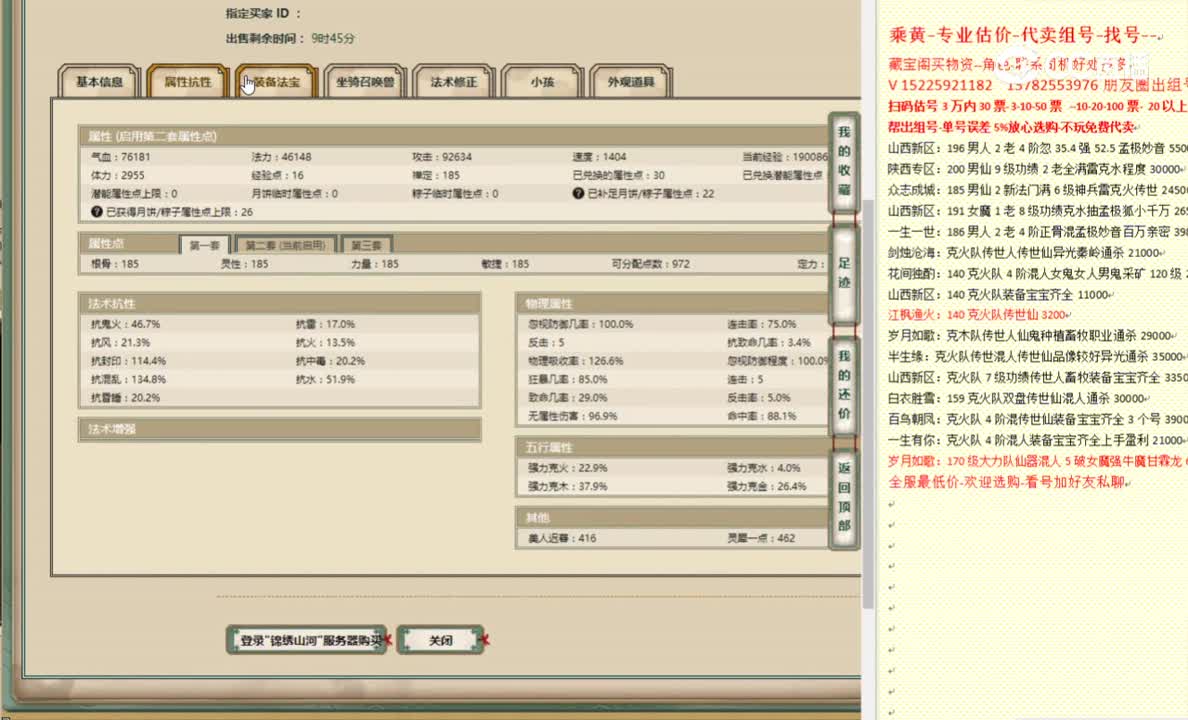Viewport: 1188px width, 720px height.
Task: Select the 第三套 attribute set tab
Action: (x=367, y=245)
